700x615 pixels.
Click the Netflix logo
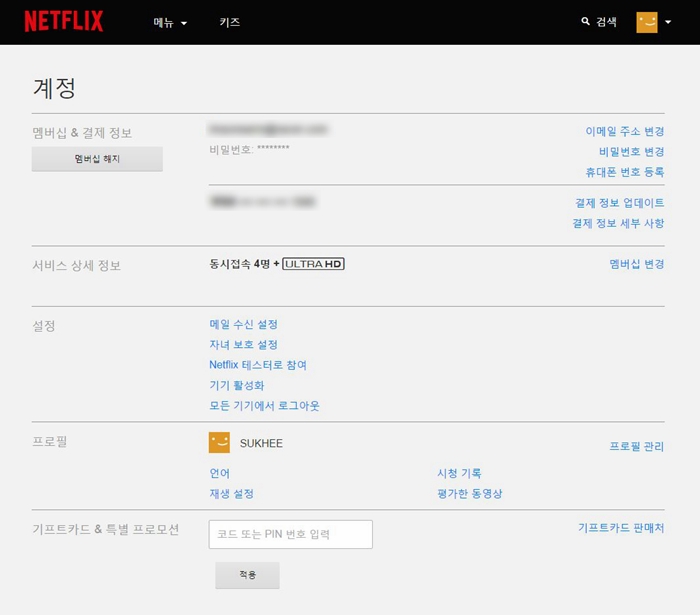coord(64,21)
